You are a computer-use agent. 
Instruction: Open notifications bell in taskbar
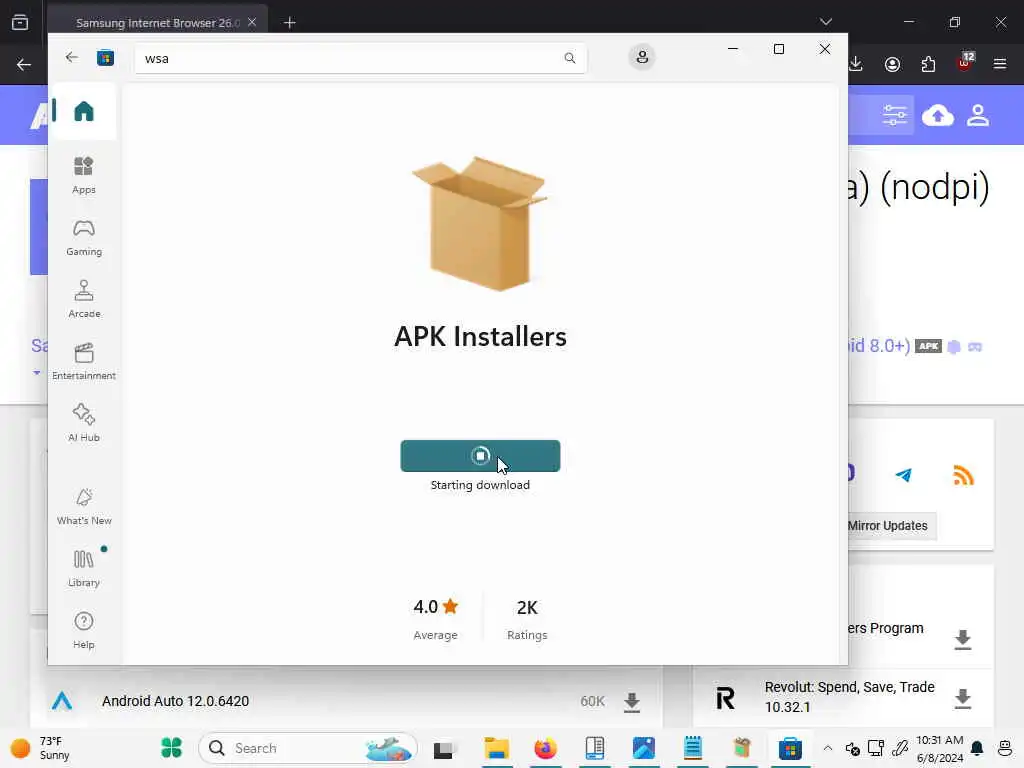[x=977, y=748]
